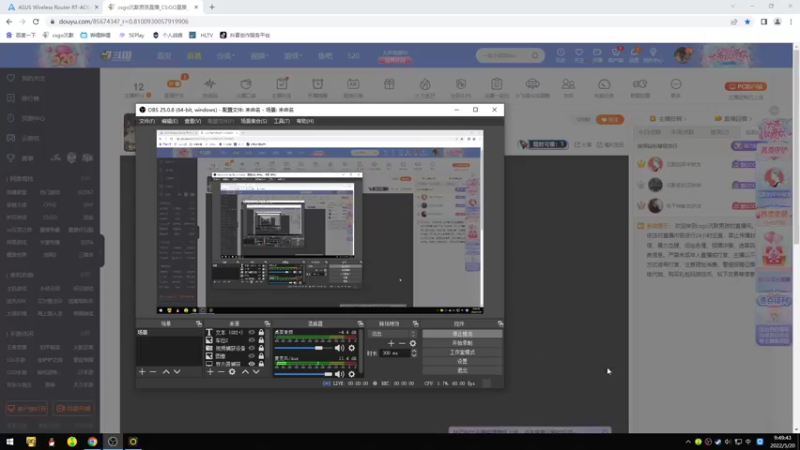800x450 pixels.
Task: Click the 300 ms duration input field
Action: [x=395, y=353]
